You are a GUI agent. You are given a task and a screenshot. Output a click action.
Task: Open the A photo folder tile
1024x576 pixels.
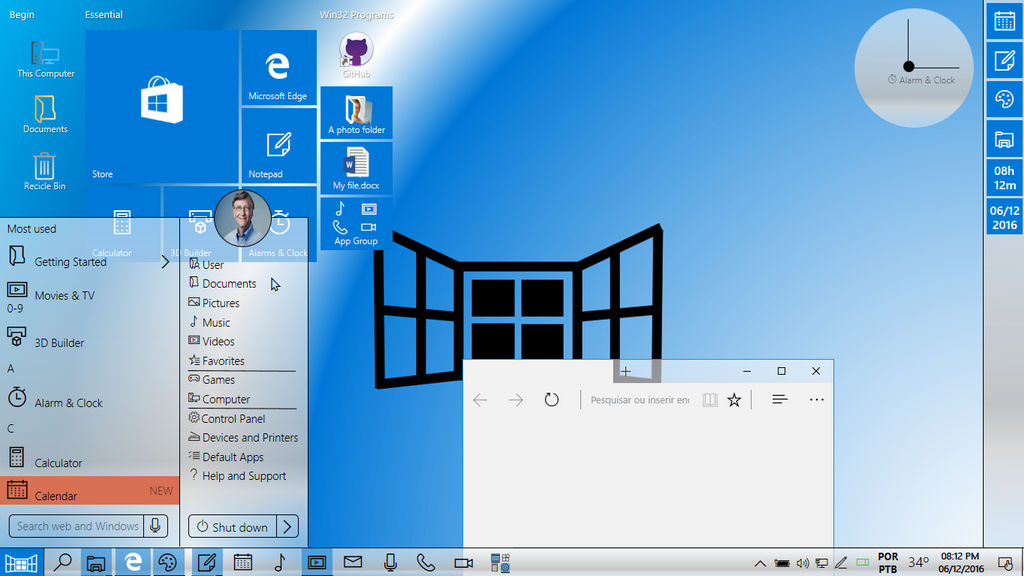[357, 112]
